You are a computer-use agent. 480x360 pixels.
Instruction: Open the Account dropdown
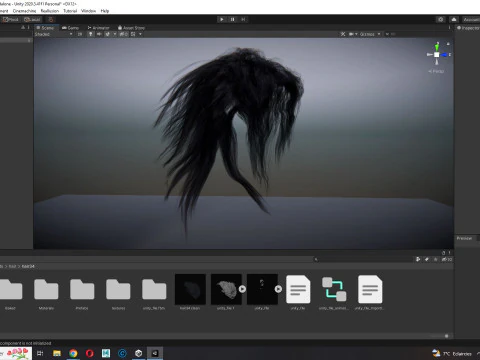pyautogui.click(x=471, y=20)
